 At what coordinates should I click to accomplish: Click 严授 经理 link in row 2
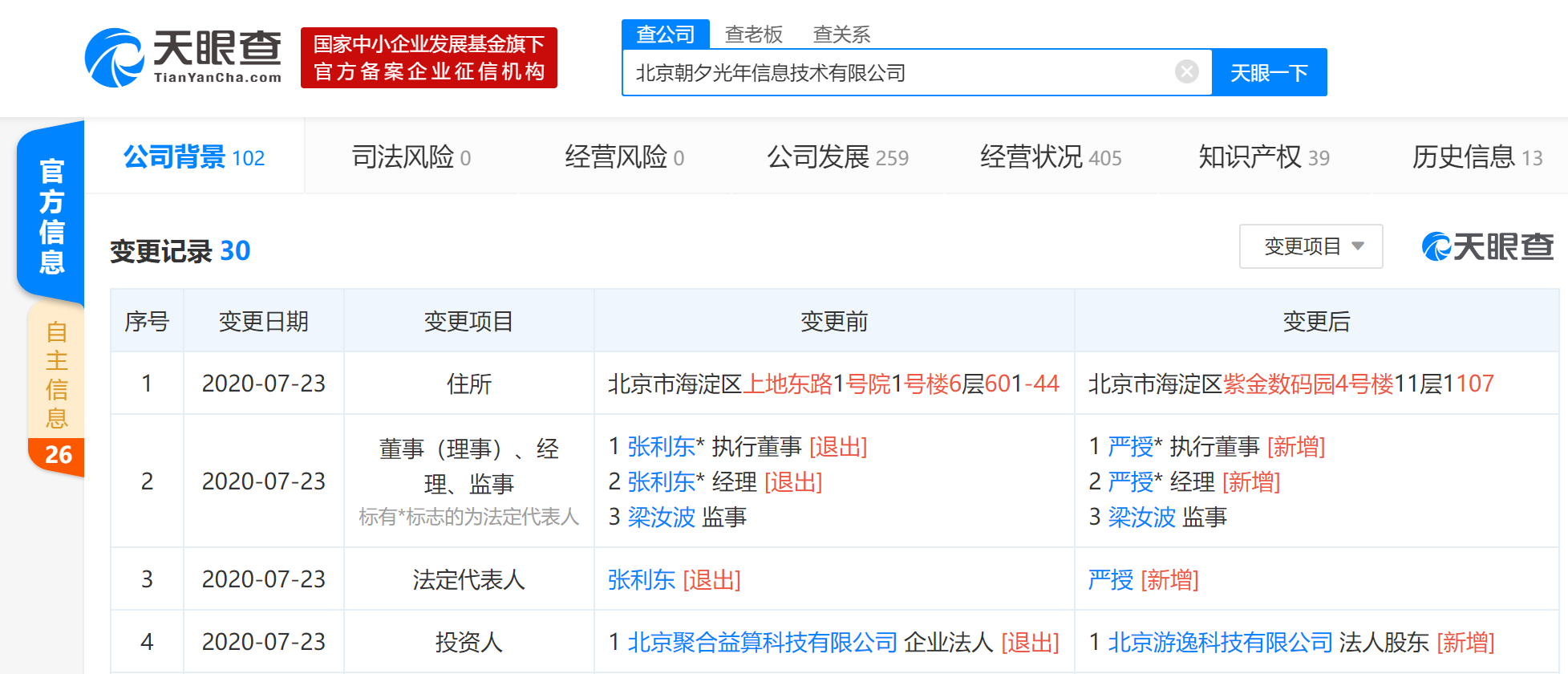[x=1130, y=481]
